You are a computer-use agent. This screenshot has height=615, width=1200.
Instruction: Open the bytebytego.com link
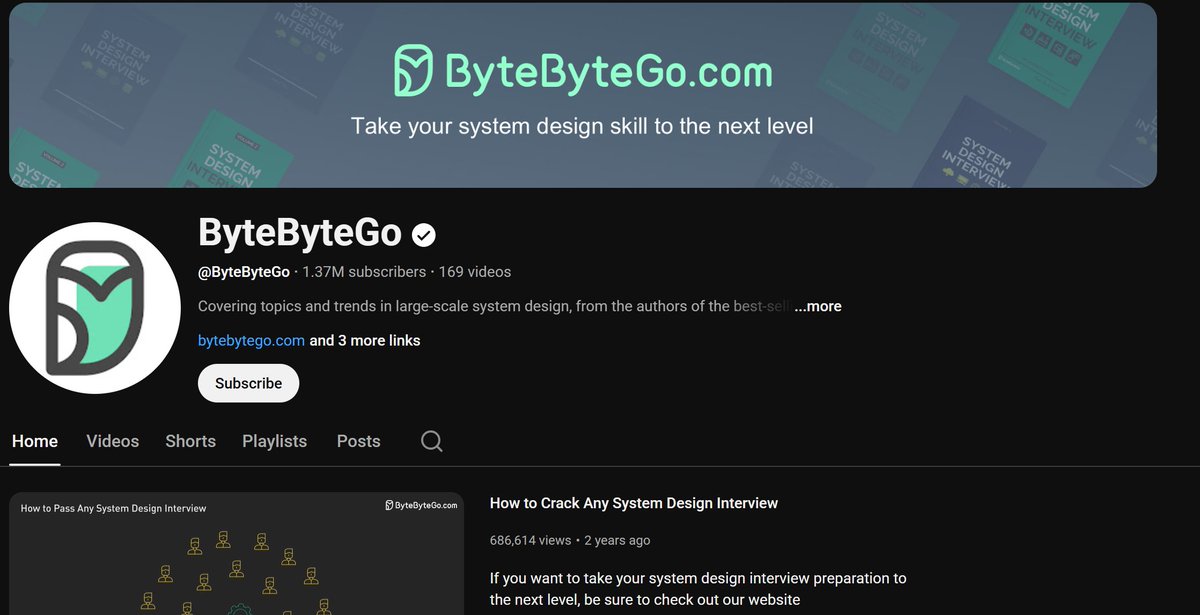pos(251,340)
